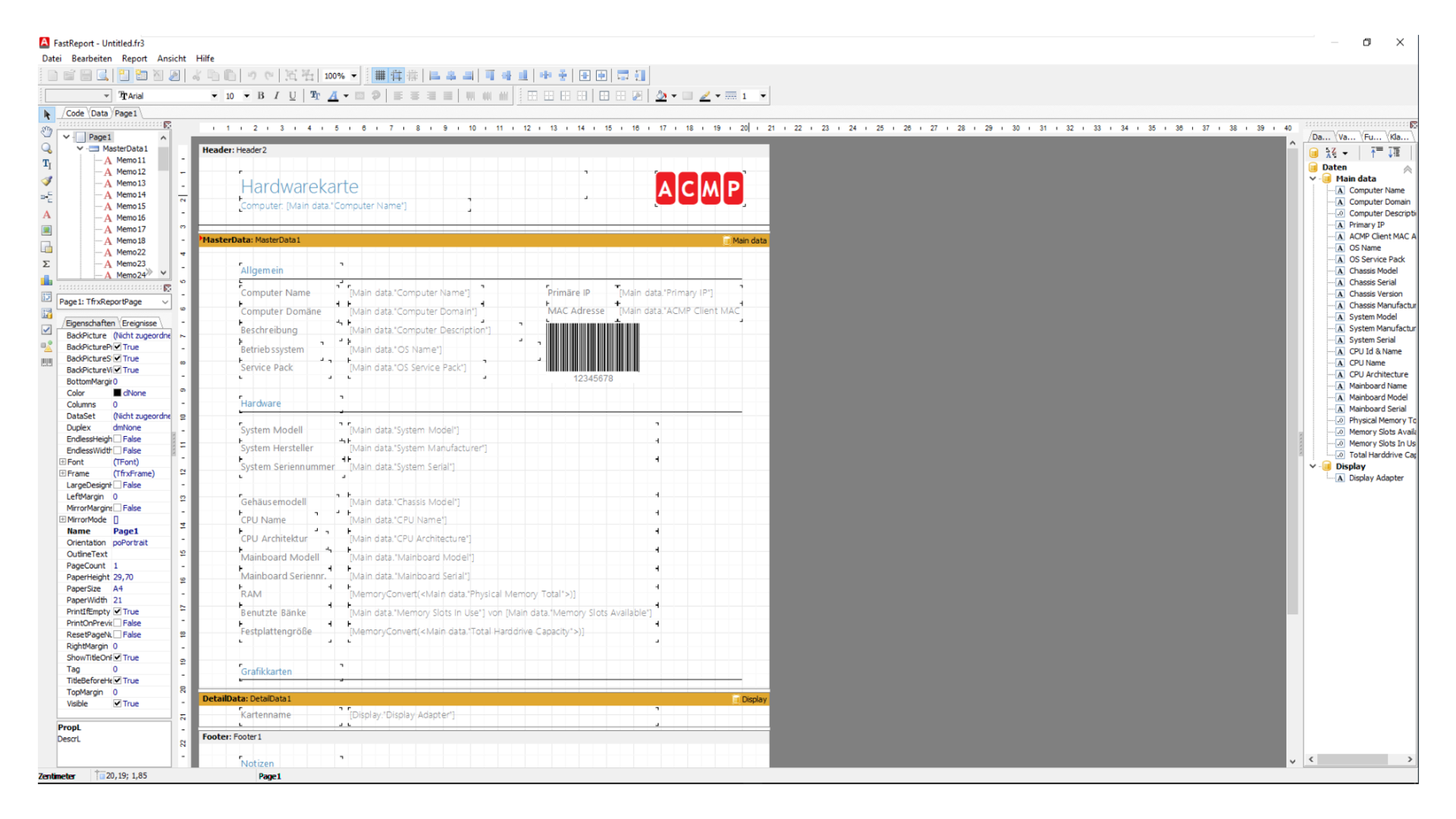Click the save report icon
This screenshot has width=1456, height=819.
pyautogui.click(x=86, y=75)
